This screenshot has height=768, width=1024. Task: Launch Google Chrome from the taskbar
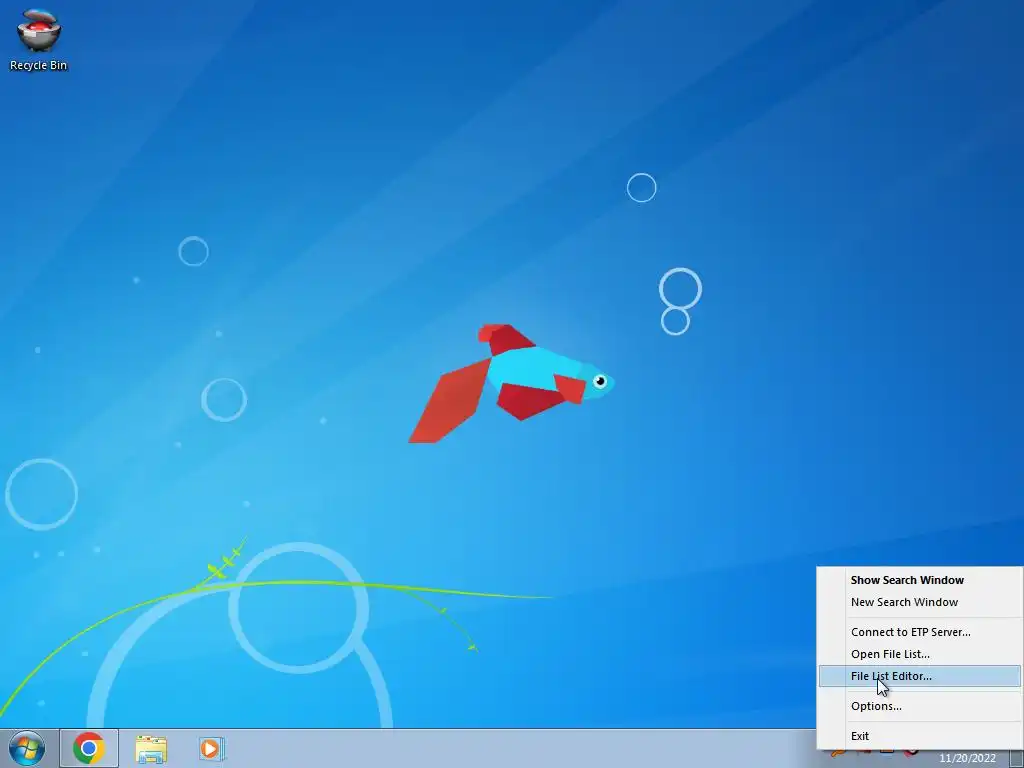click(x=89, y=748)
